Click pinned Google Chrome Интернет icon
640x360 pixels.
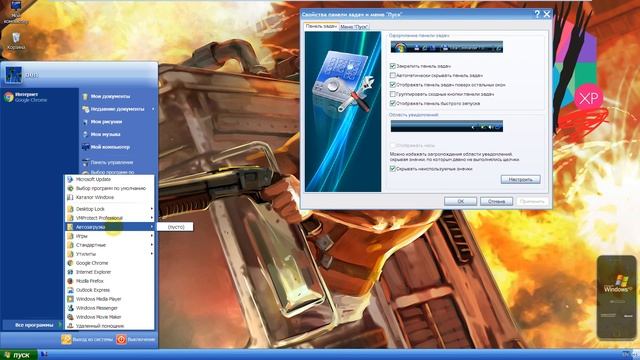[x=9, y=97]
